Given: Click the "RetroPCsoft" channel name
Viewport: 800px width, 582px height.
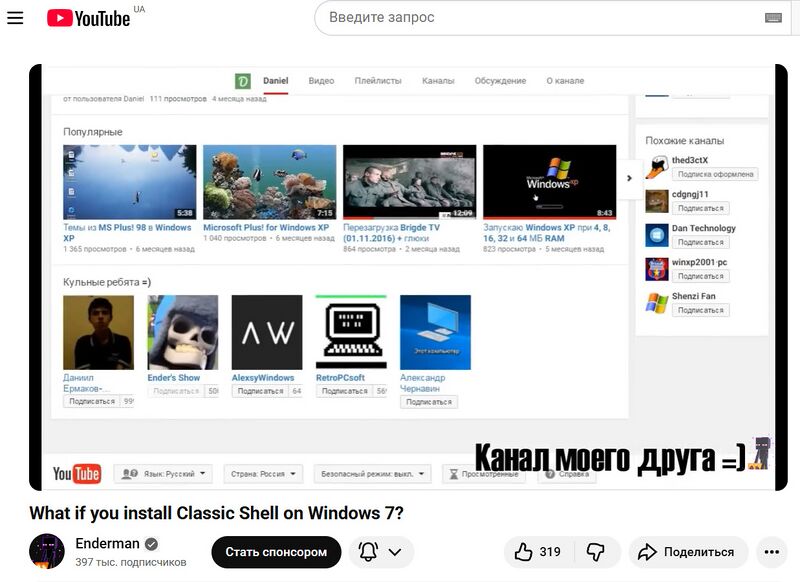Looking at the screenshot, I should [340, 377].
